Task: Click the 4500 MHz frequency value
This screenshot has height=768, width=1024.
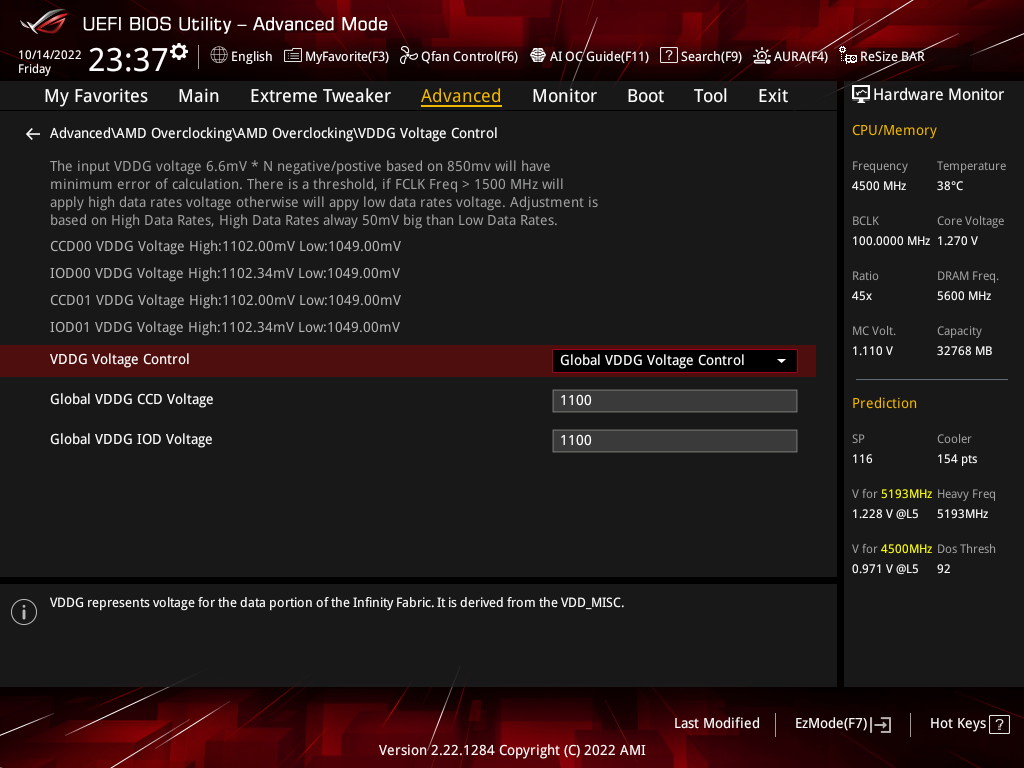Action: tap(878, 186)
